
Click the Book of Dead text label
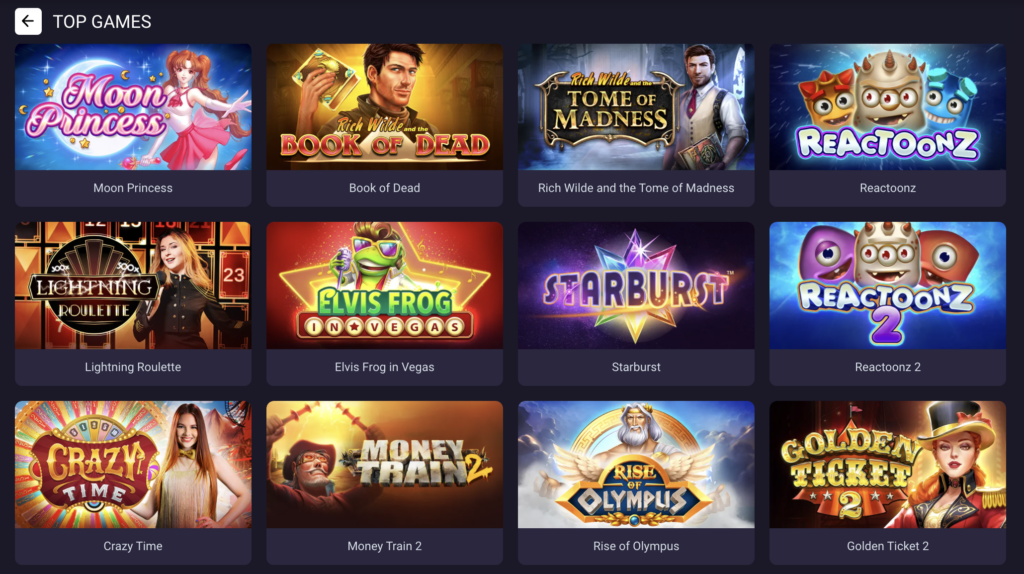[385, 188]
